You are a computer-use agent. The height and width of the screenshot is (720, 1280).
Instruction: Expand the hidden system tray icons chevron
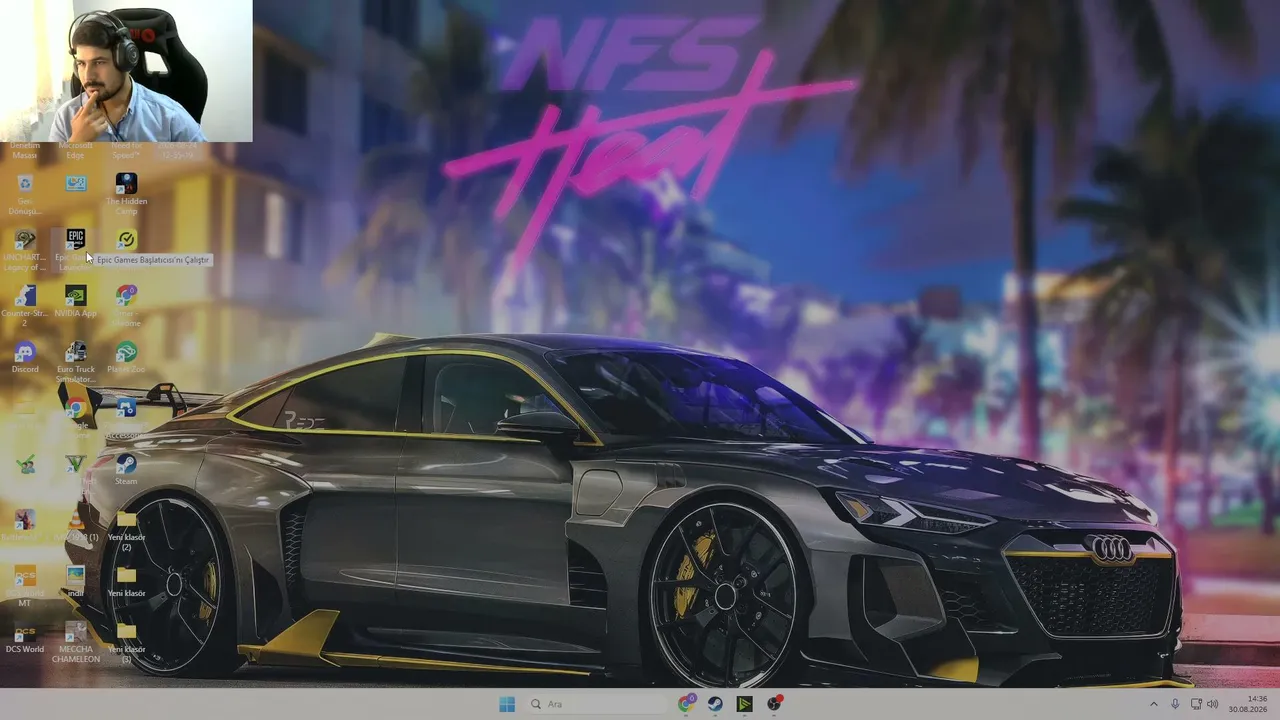point(1153,704)
